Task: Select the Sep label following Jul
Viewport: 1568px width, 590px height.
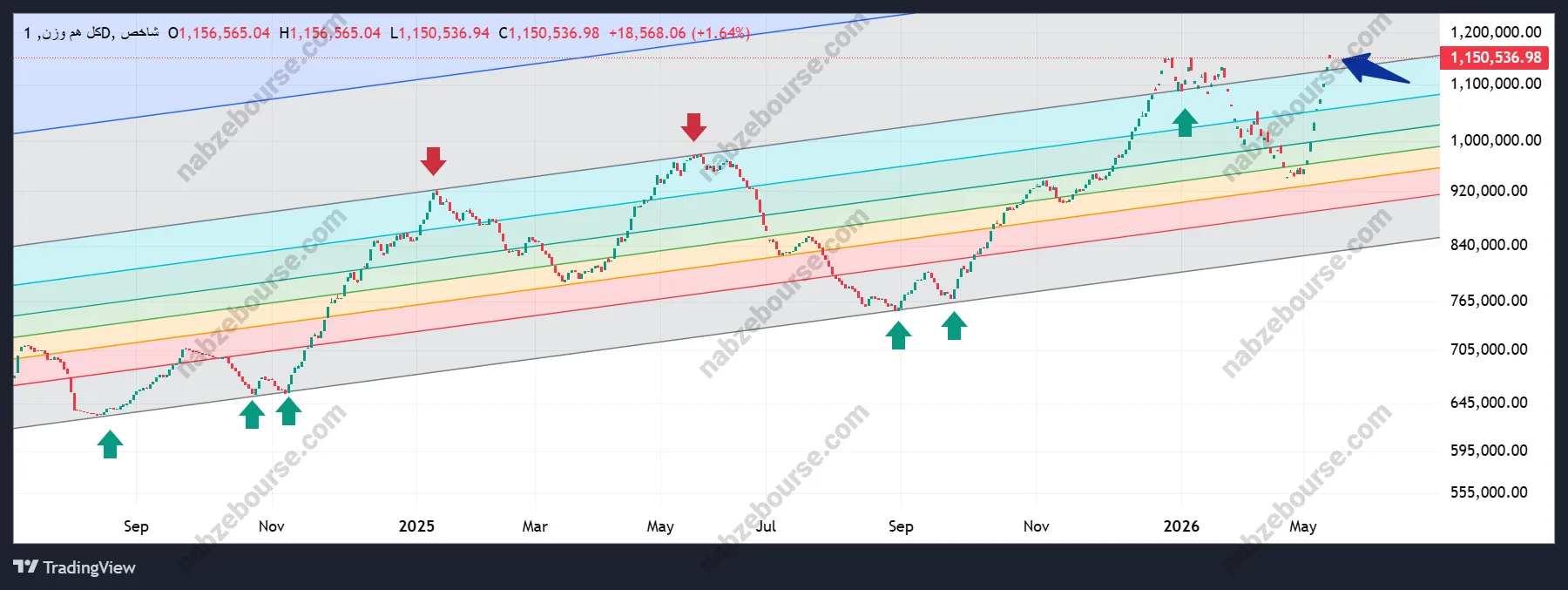Action: coord(901,526)
